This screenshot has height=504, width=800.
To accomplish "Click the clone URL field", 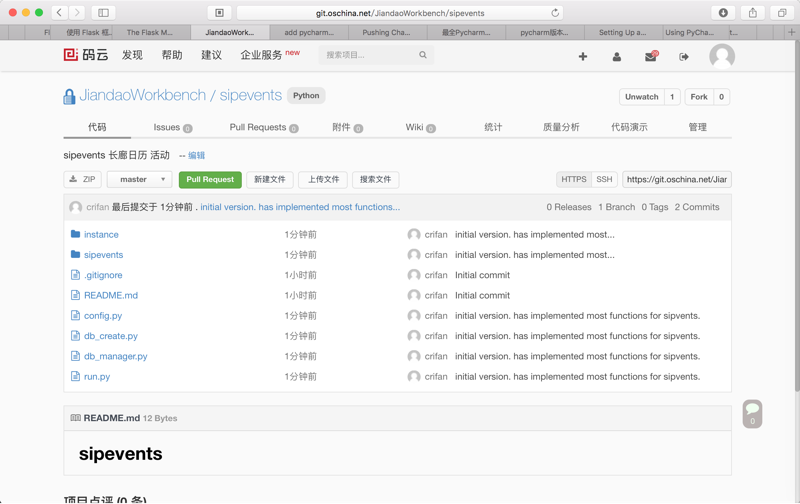I will click(677, 180).
